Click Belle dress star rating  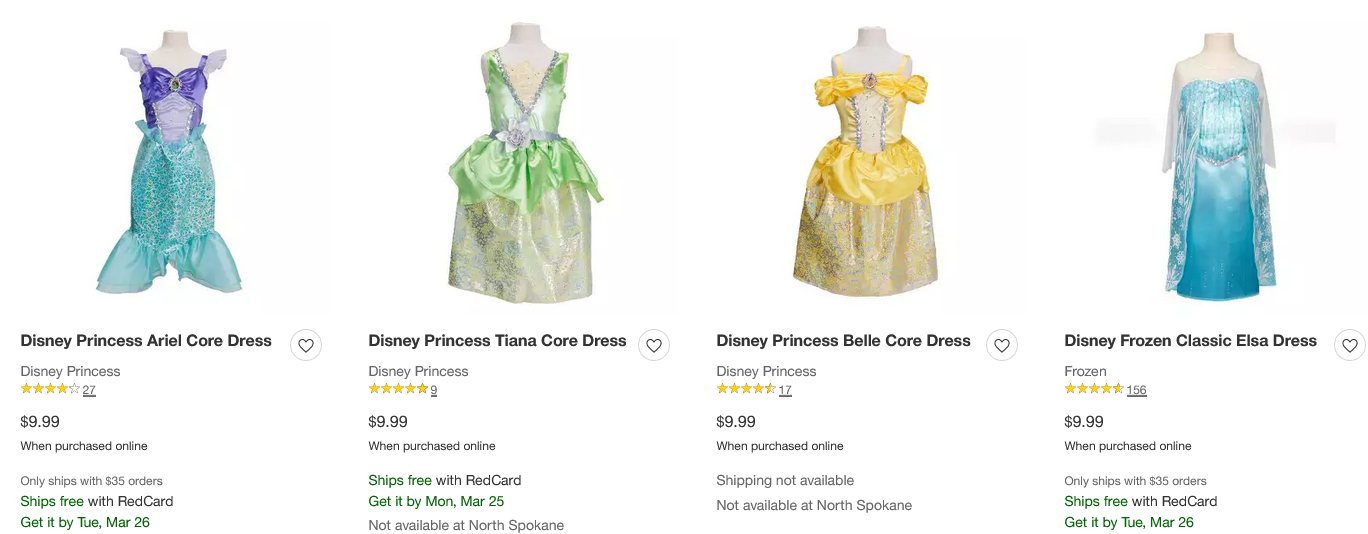click(x=746, y=389)
